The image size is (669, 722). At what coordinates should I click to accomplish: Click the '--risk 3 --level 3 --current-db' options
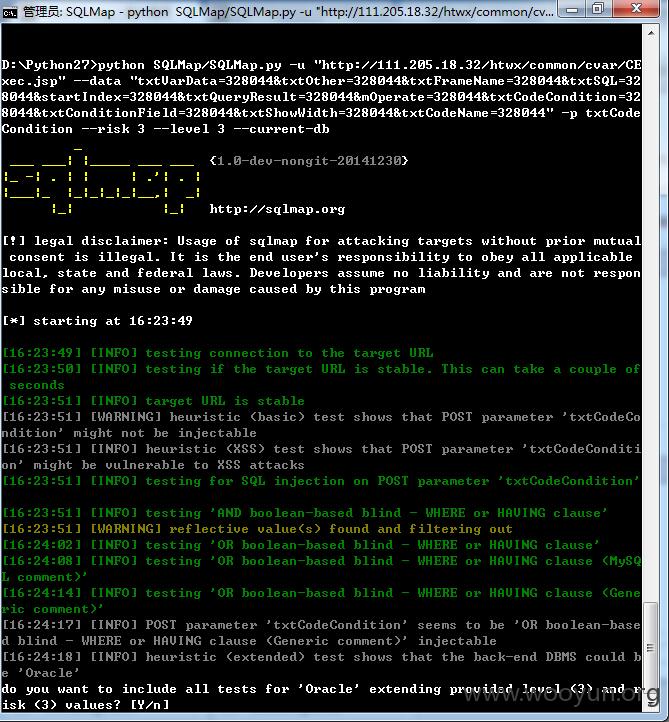(205, 129)
